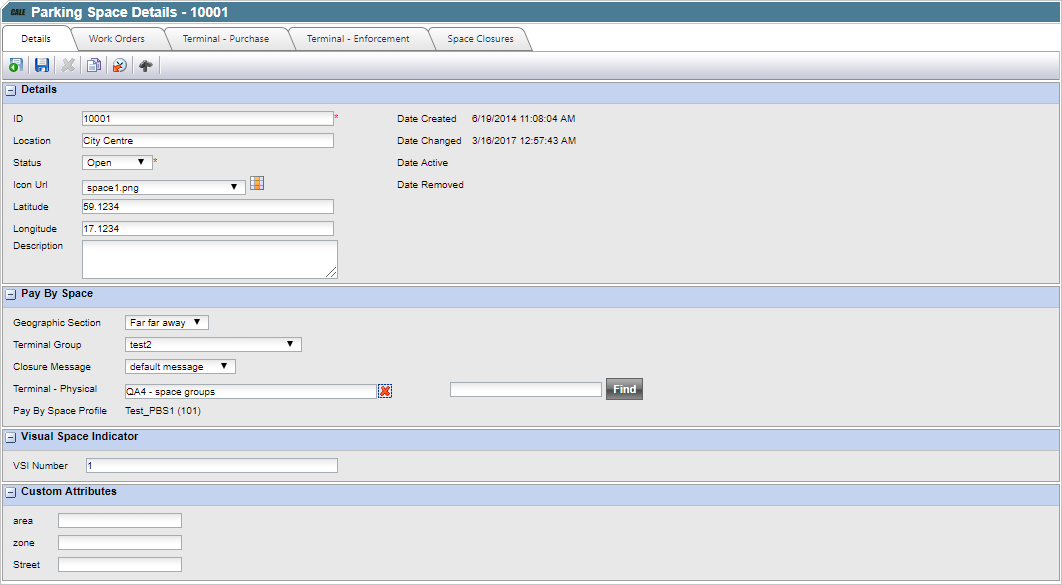Click the Latitude input field
Screen dimensions: 1062x585
coord(208,207)
